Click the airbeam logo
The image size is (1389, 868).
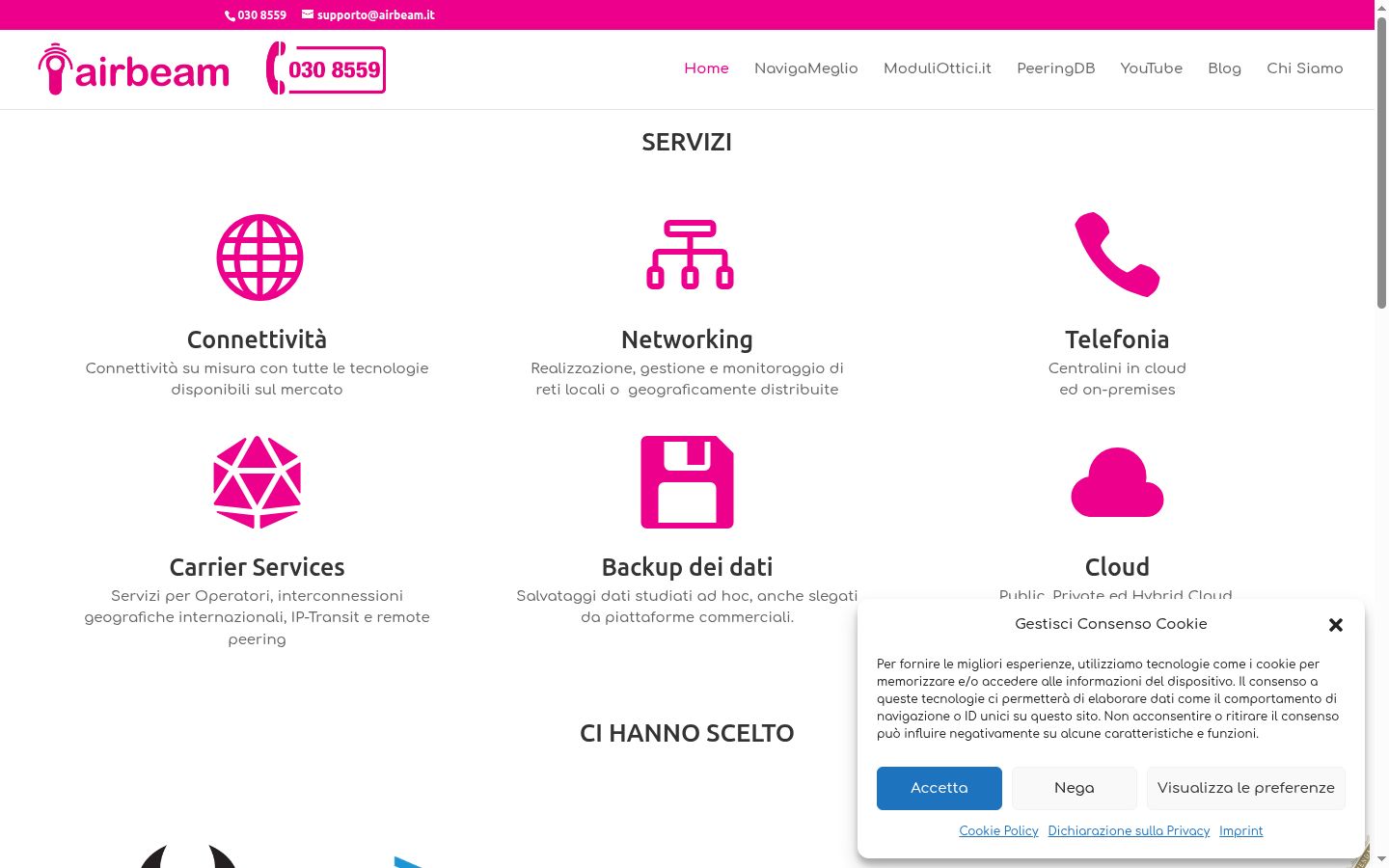[x=134, y=68]
